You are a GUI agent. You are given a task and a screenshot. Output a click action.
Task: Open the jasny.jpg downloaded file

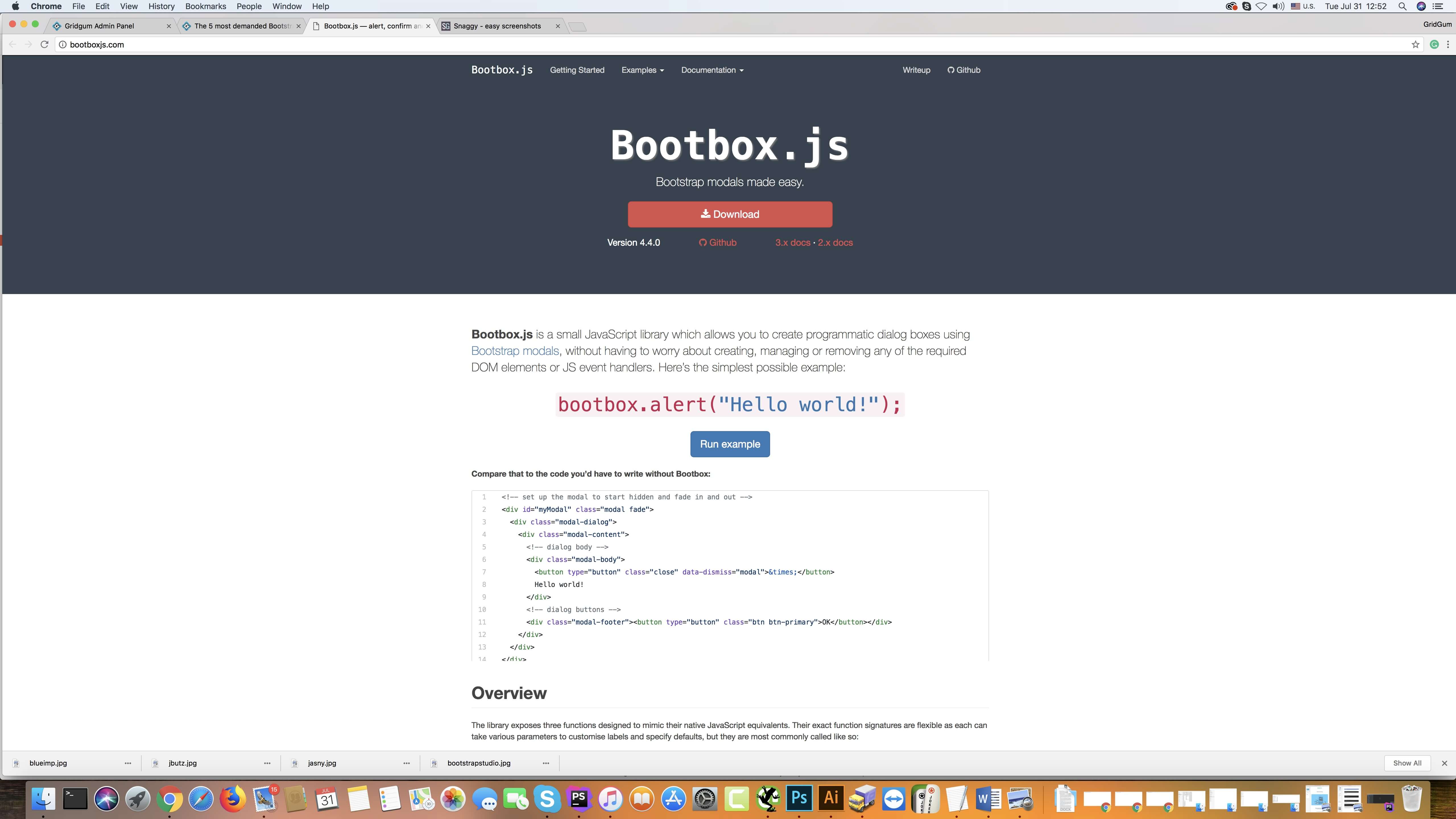[322, 763]
